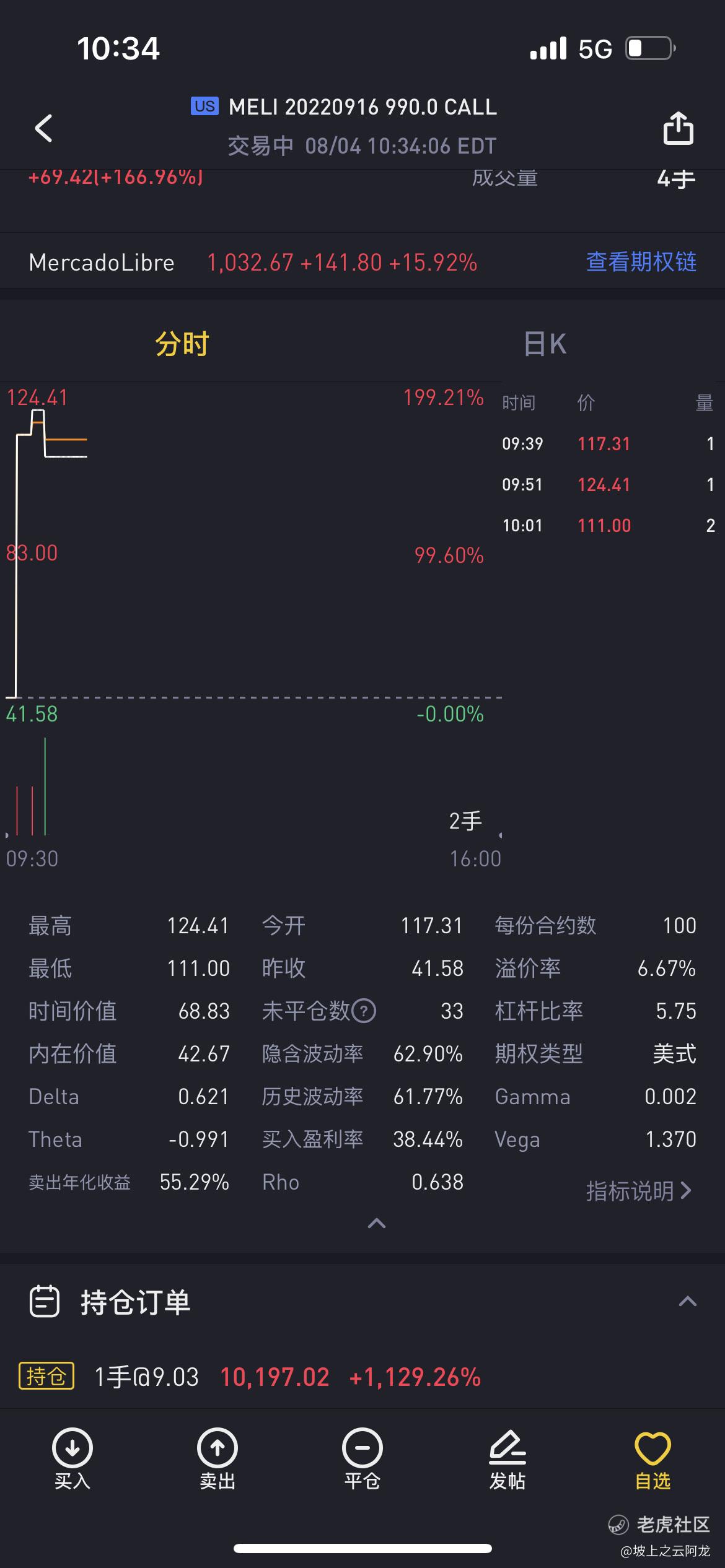
Task: Open 查看期权链 option chain link
Action: point(641,262)
